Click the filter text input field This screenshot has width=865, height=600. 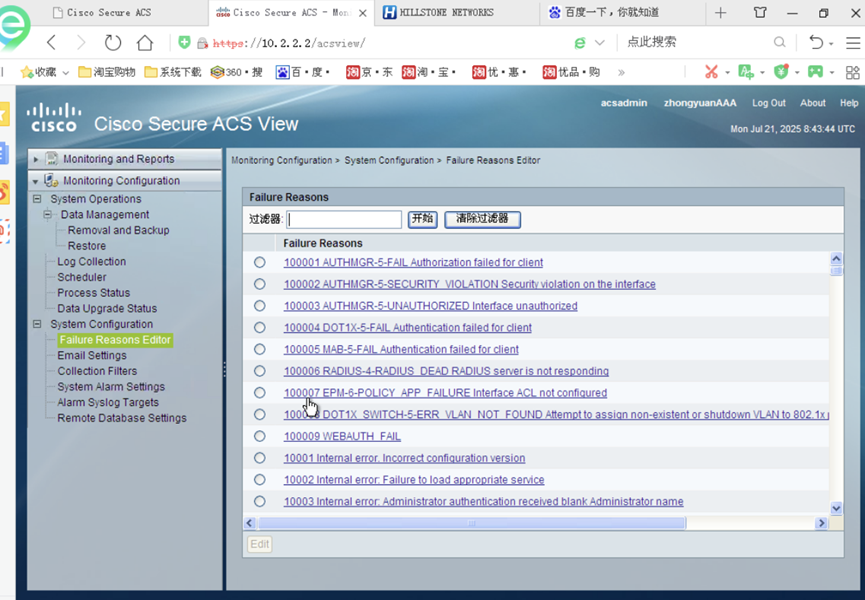pyautogui.click(x=344, y=219)
